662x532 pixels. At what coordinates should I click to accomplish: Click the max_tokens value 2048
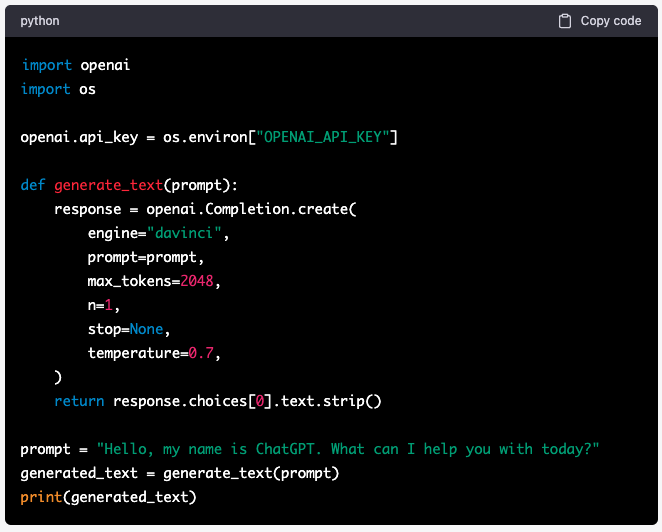pyautogui.click(x=197, y=281)
